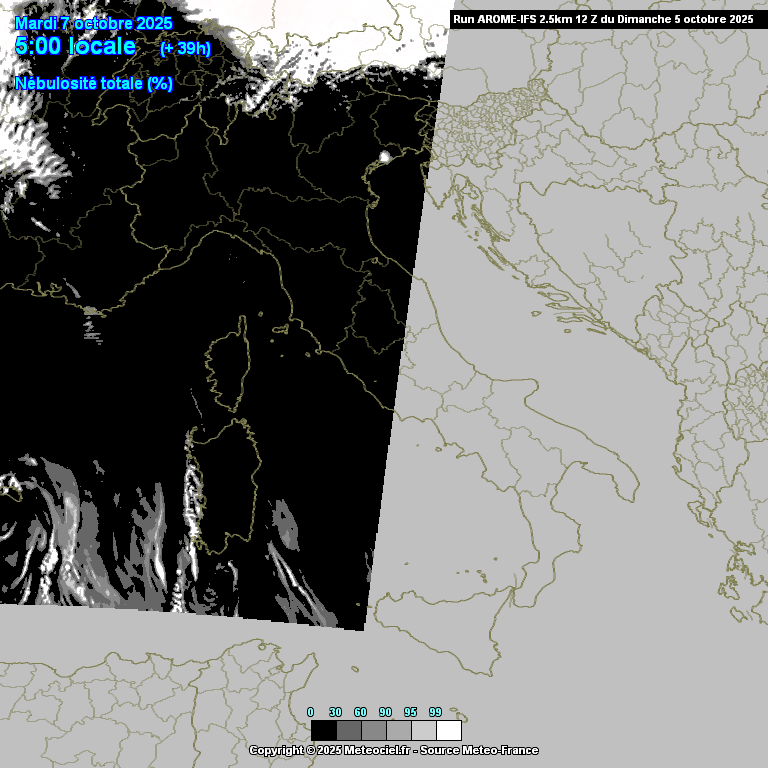Select the dark gray 30% legend swatch
Image resolution: width=768 pixels, height=768 pixels.
tap(349, 730)
